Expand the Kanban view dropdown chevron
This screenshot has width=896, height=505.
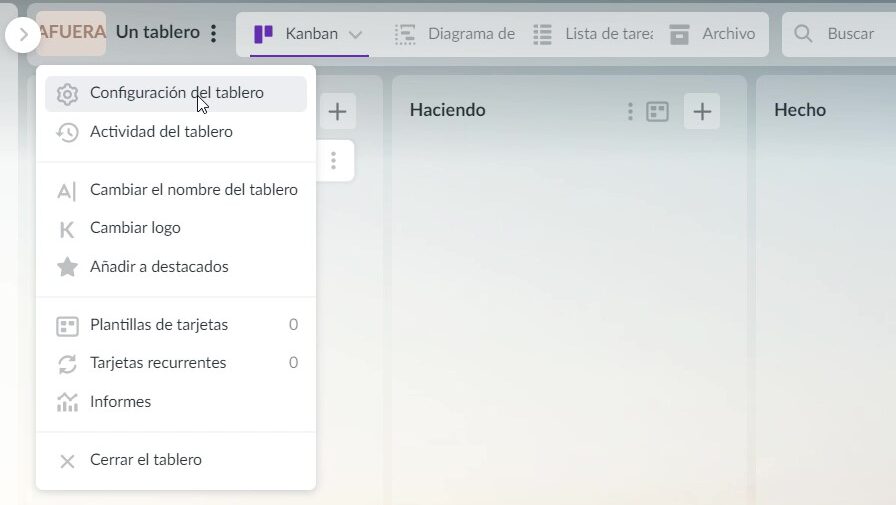click(355, 35)
